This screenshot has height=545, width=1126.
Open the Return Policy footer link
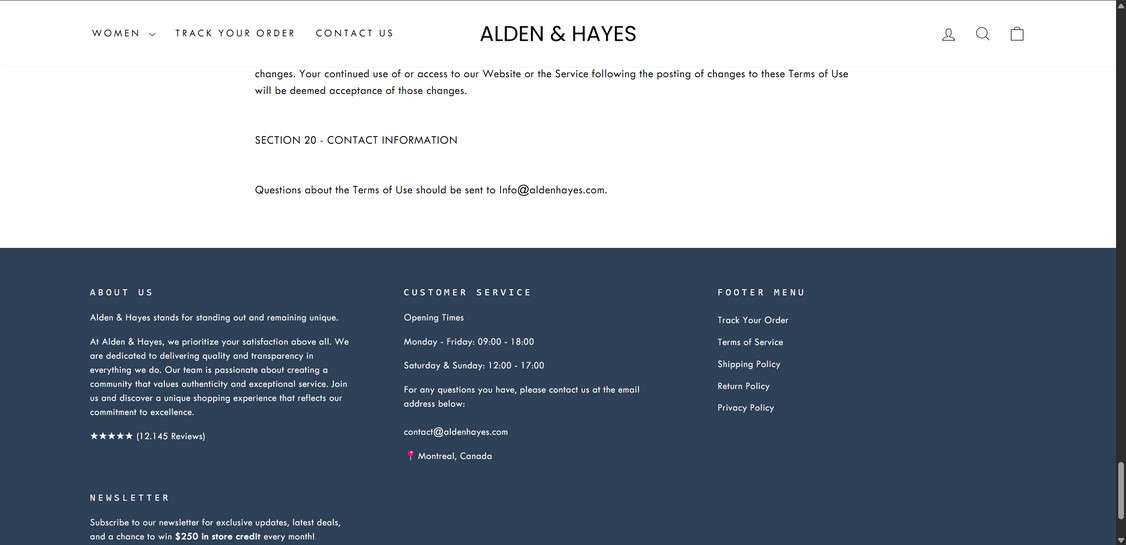(x=743, y=386)
